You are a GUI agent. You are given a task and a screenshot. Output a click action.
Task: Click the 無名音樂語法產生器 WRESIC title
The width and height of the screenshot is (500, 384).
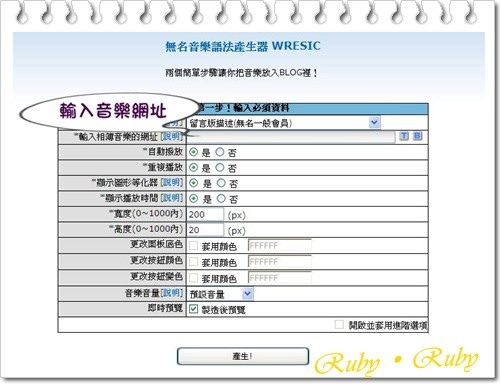(x=243, y=46)
